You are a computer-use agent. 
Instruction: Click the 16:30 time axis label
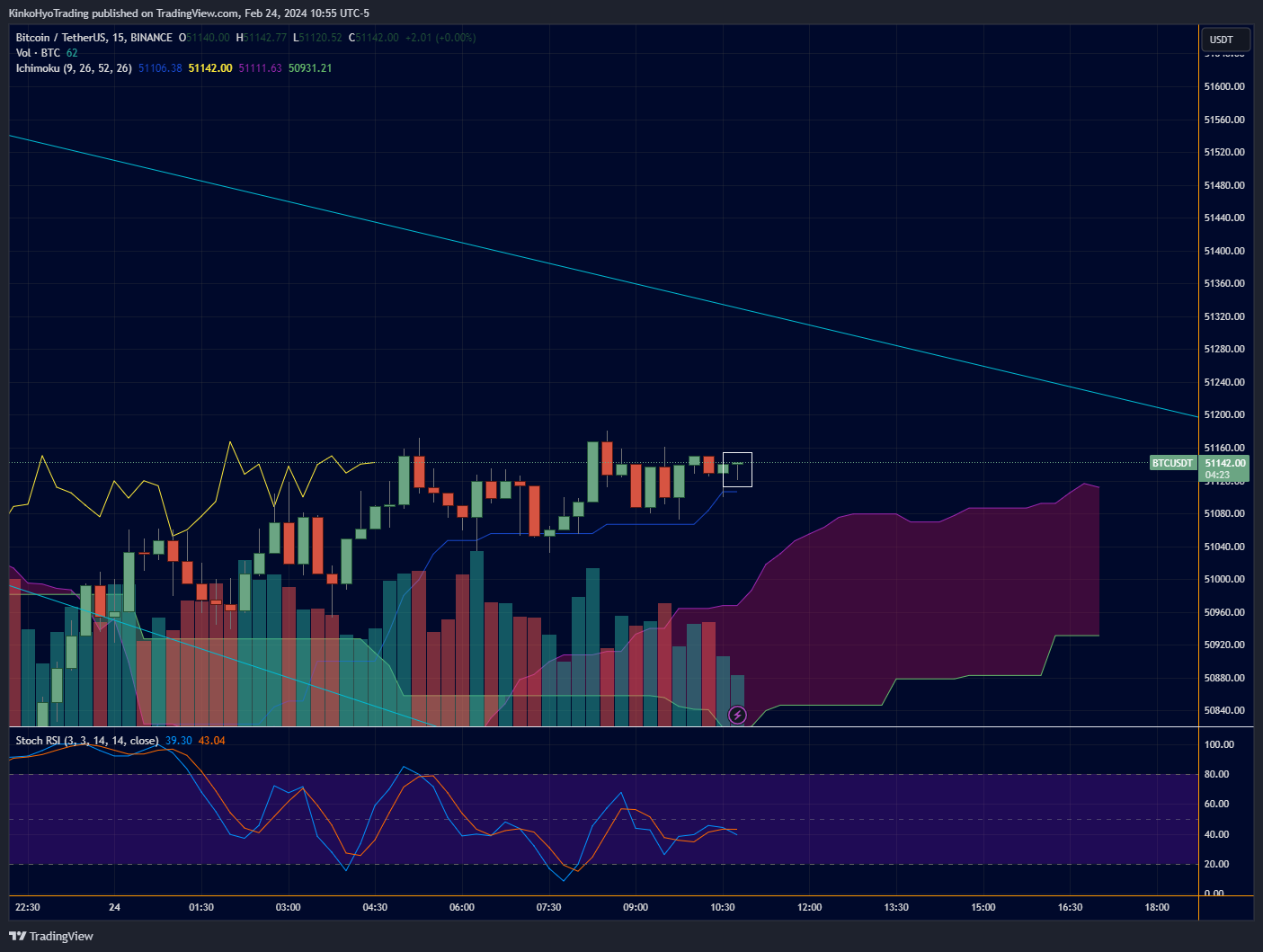click(x=1070, y=907)
